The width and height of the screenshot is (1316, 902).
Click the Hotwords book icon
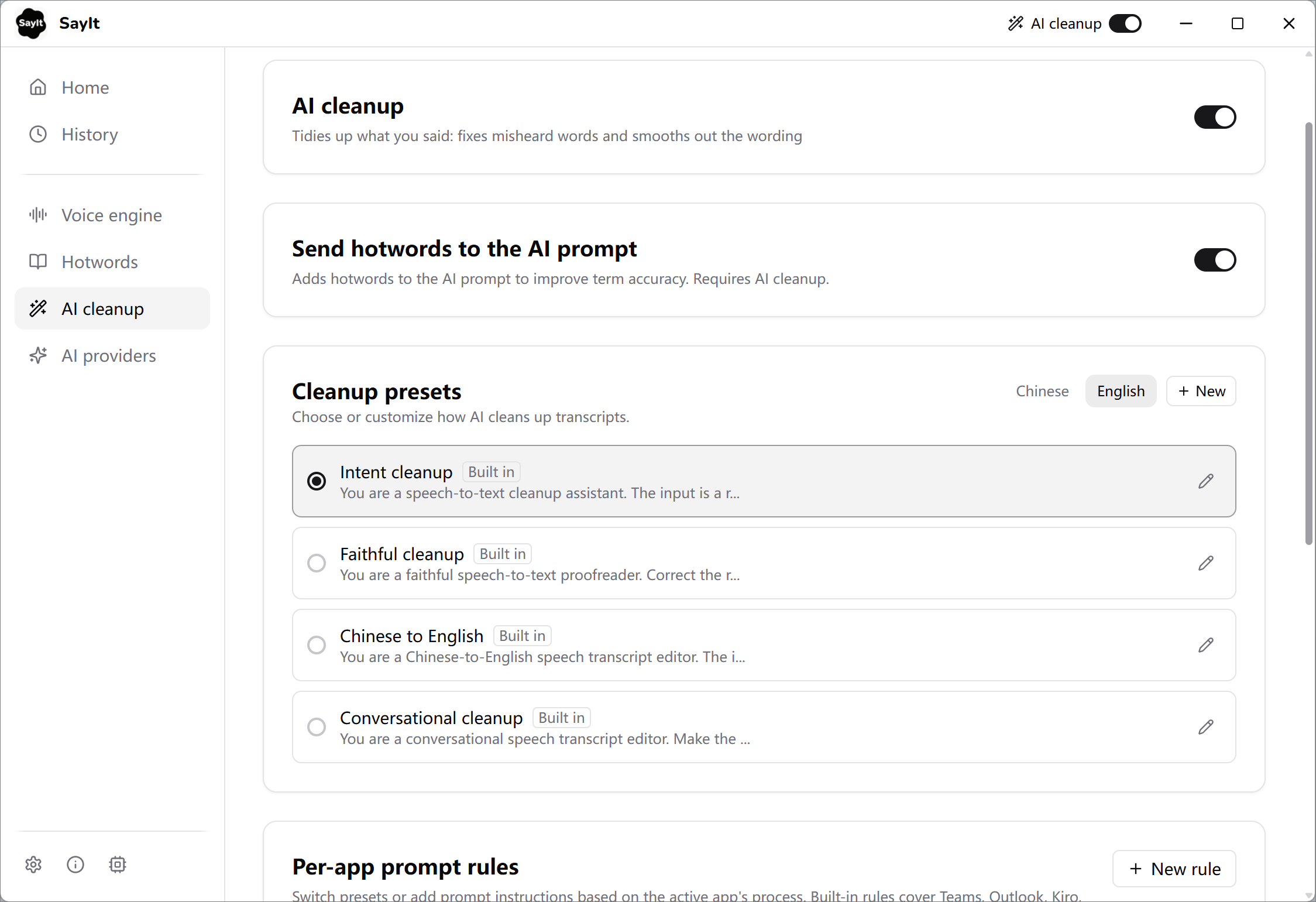38,262
